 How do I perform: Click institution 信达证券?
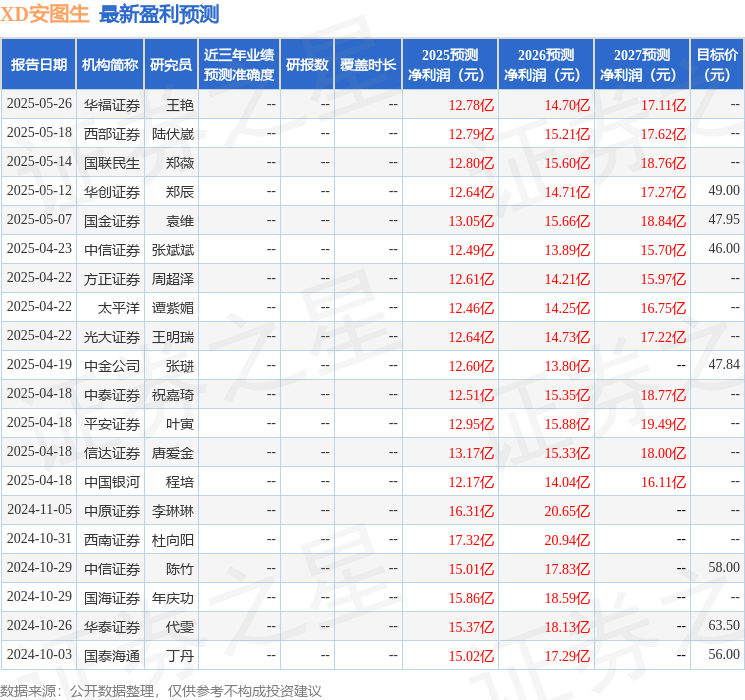tap(112, 453)
